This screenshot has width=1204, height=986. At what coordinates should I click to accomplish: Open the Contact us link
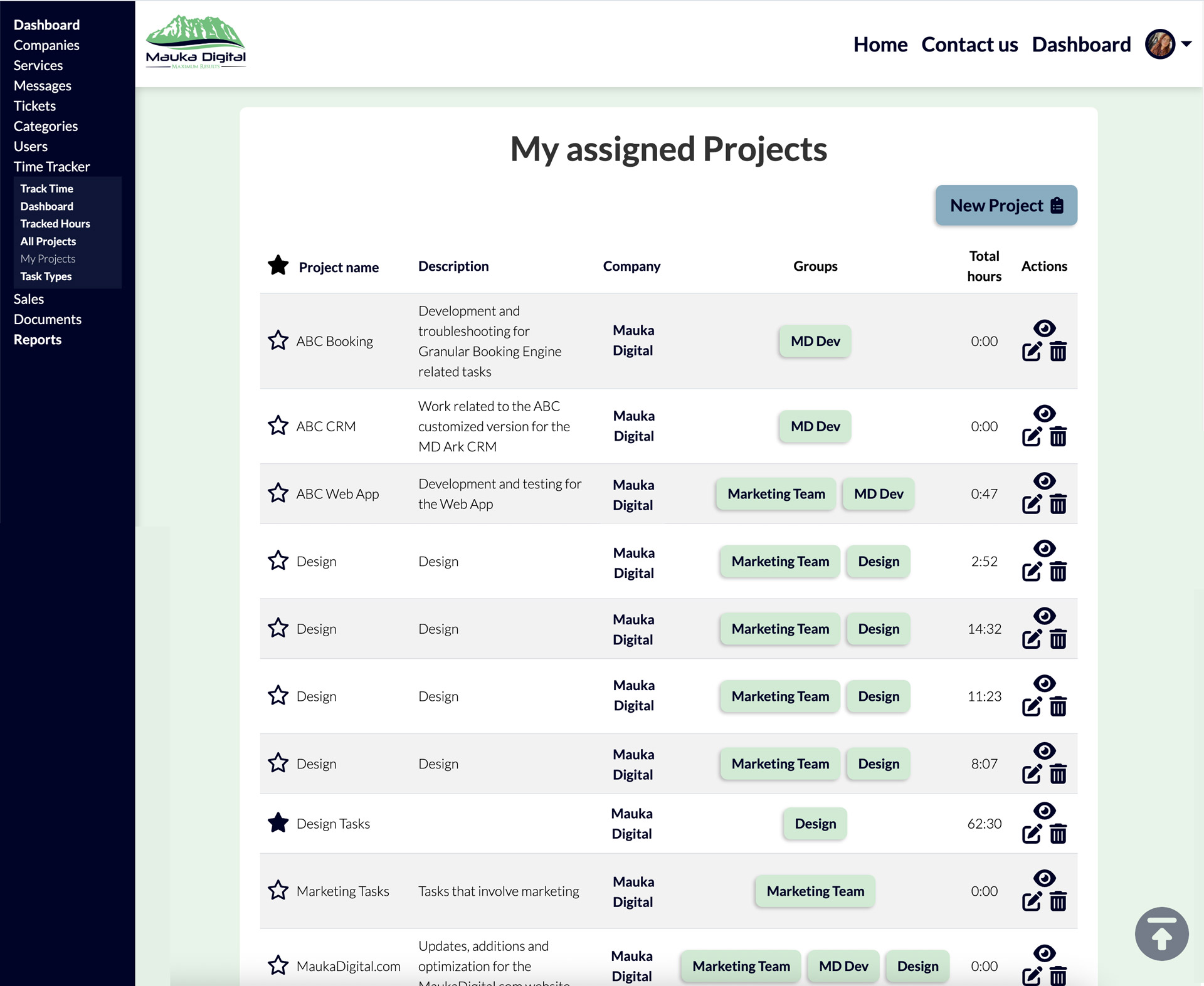969,45
